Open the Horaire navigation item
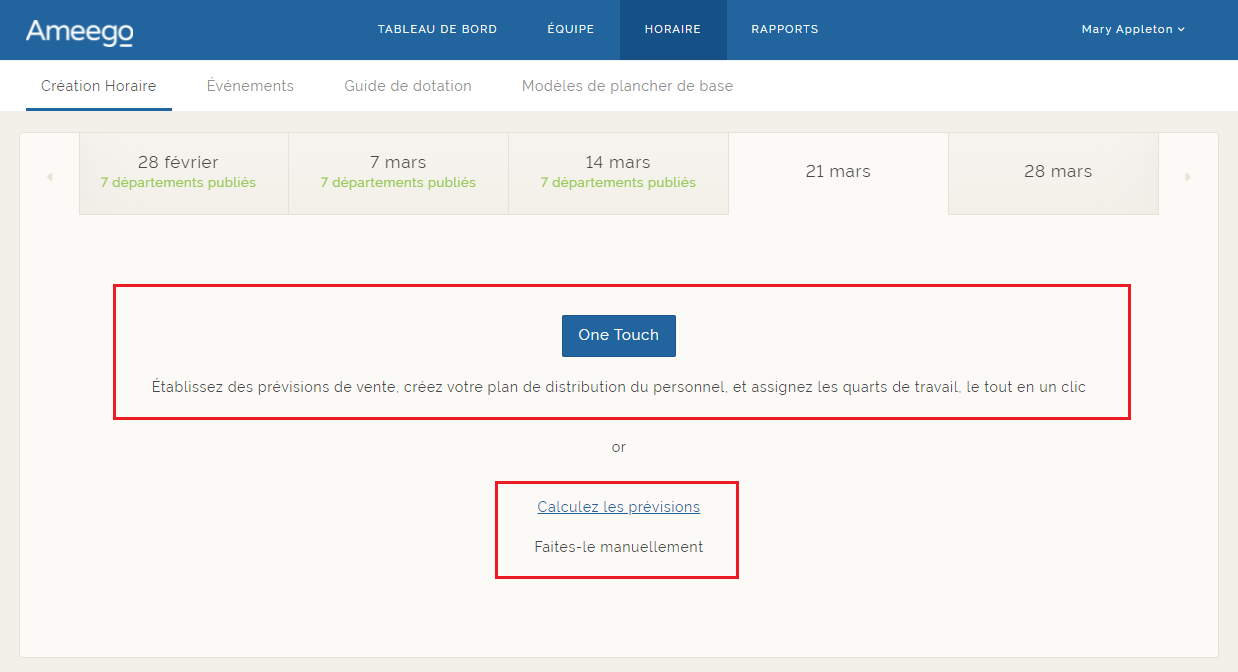Viewport: 1238px width, 672px height. 673,29
